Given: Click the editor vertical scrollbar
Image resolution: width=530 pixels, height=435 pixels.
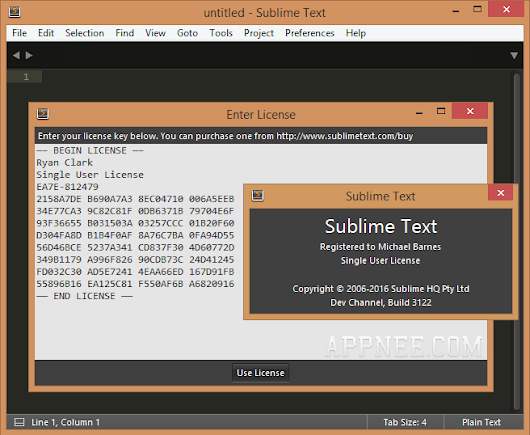Looking at the screenshot, I should [516, 241].
